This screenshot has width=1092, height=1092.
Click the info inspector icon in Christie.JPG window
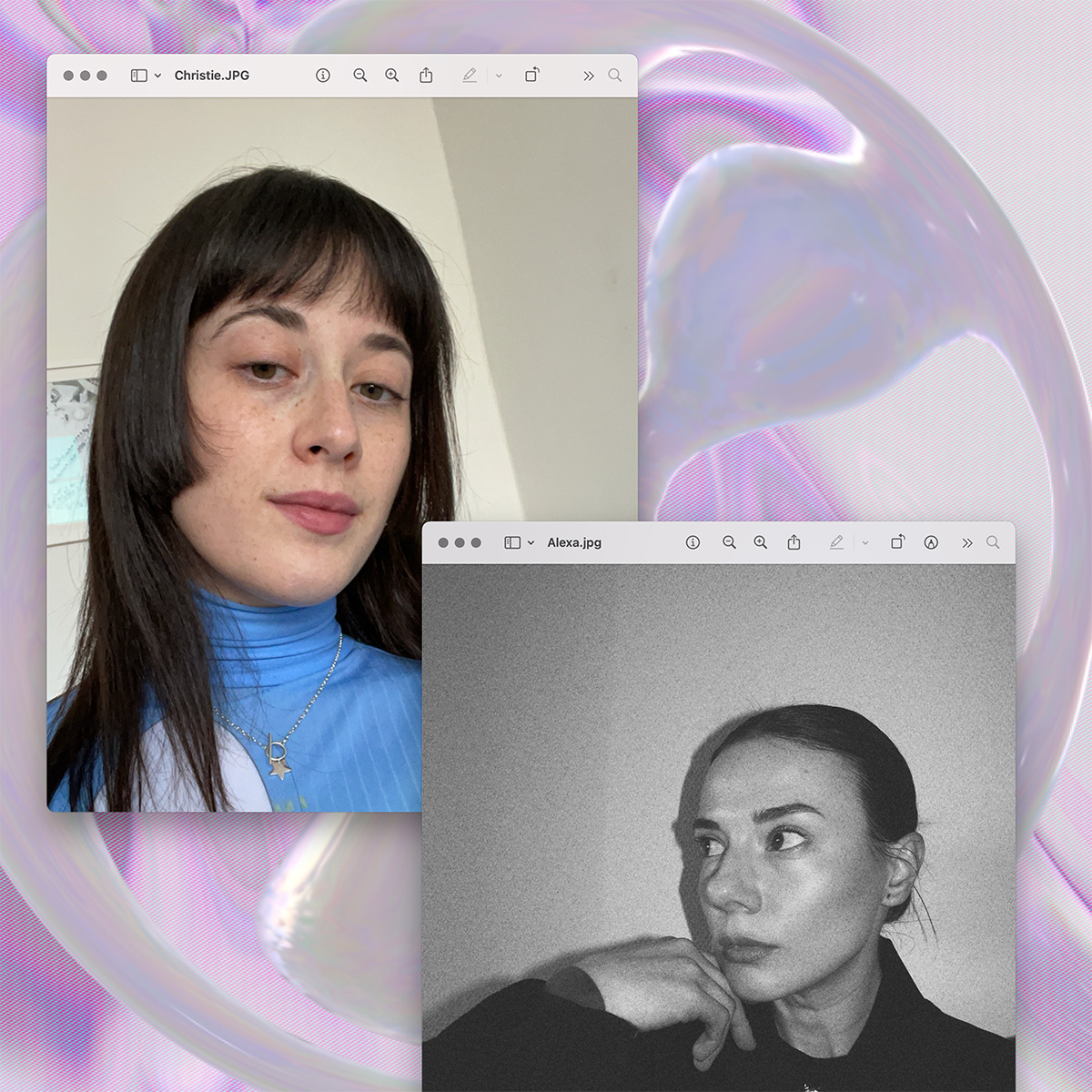(x=323, y=76)
